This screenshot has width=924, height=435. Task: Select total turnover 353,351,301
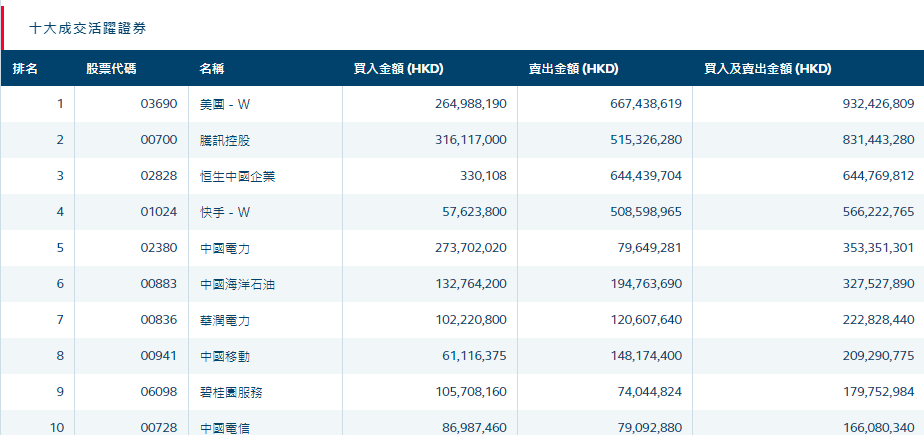click(879, 248)
